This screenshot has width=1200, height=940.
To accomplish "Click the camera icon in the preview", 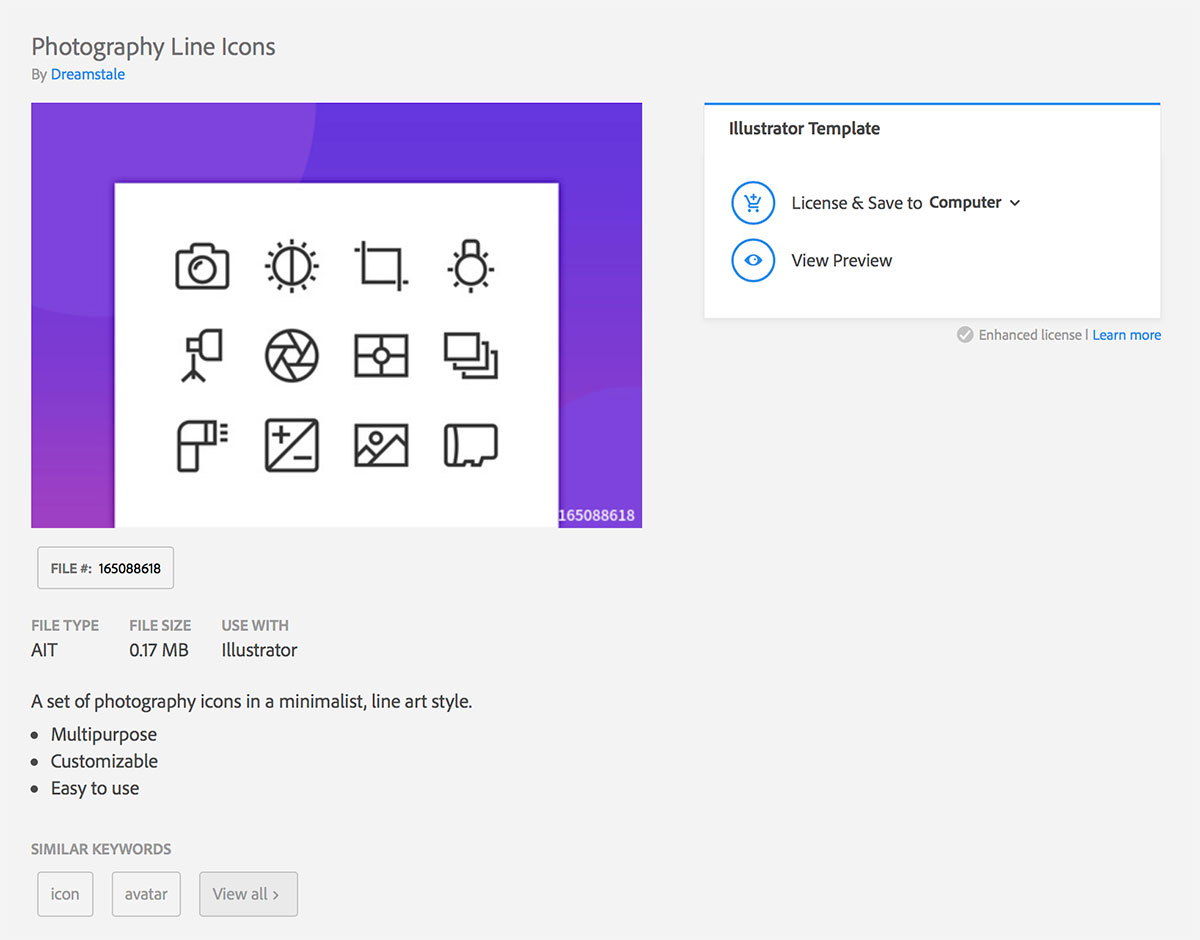I will pos(202,266).
